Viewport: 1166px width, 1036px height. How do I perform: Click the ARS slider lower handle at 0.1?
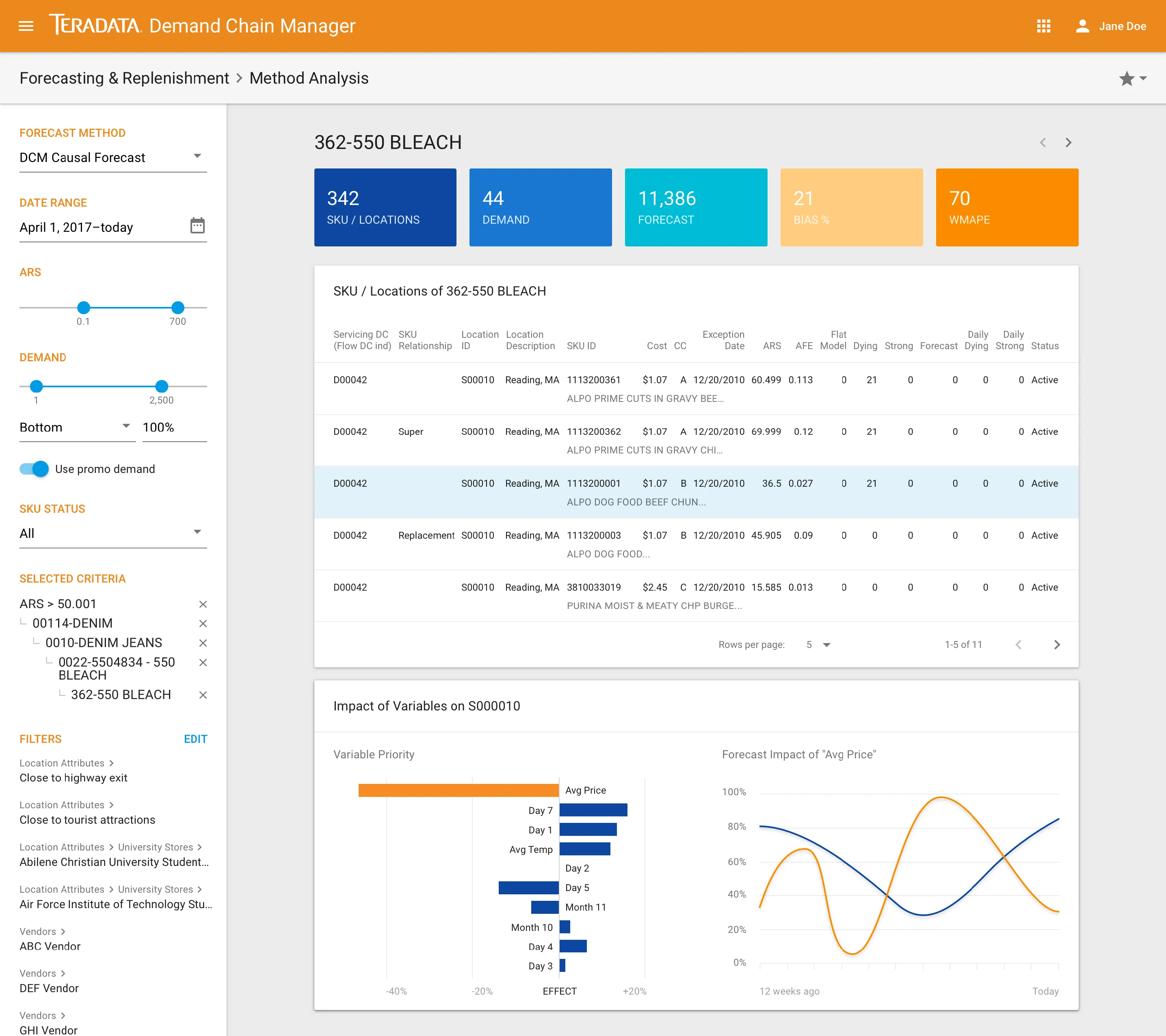tap(84, 308)
